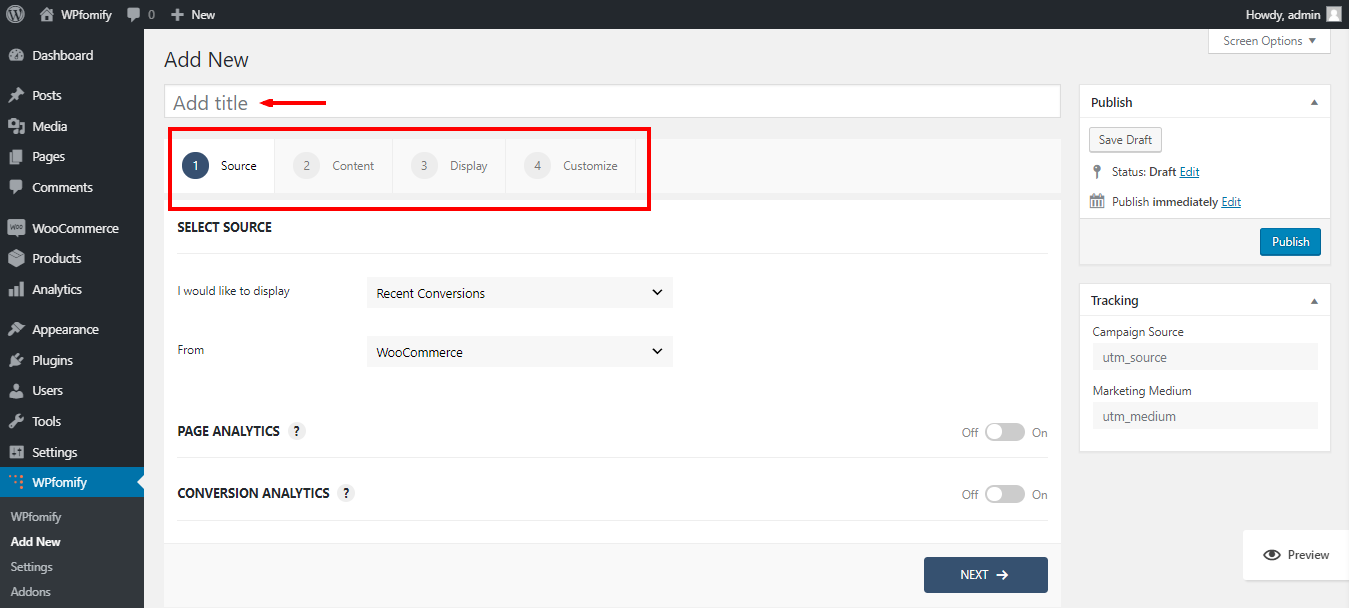The image size is (1349, 608).
Task: Select the Source step tab
Action: [x=219, y=166]
